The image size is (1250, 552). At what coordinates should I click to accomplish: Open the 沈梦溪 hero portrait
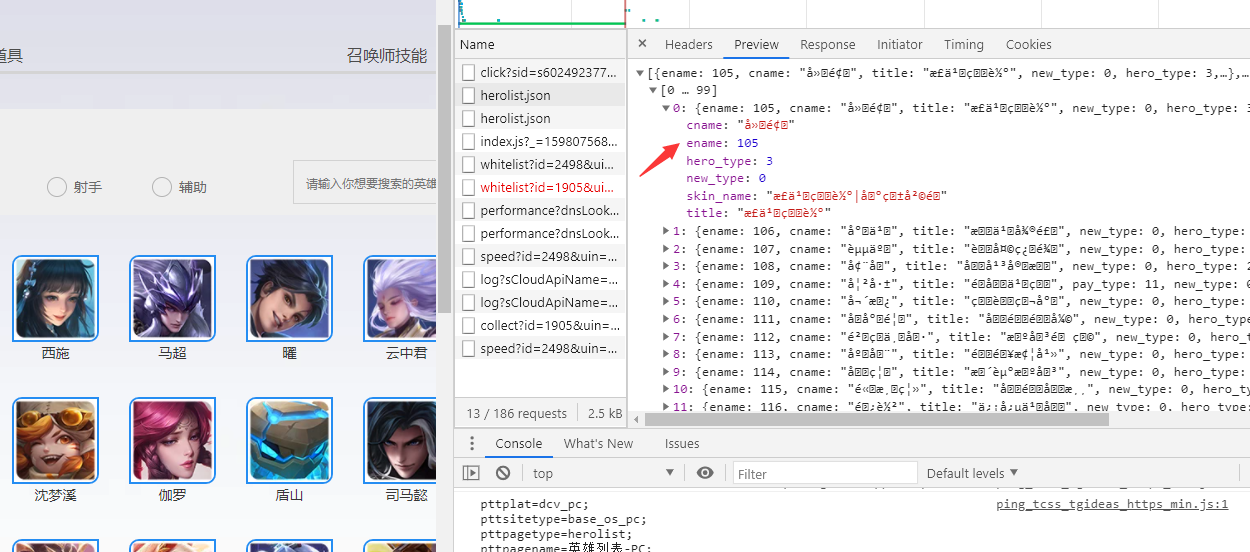(x=56, y=440)
